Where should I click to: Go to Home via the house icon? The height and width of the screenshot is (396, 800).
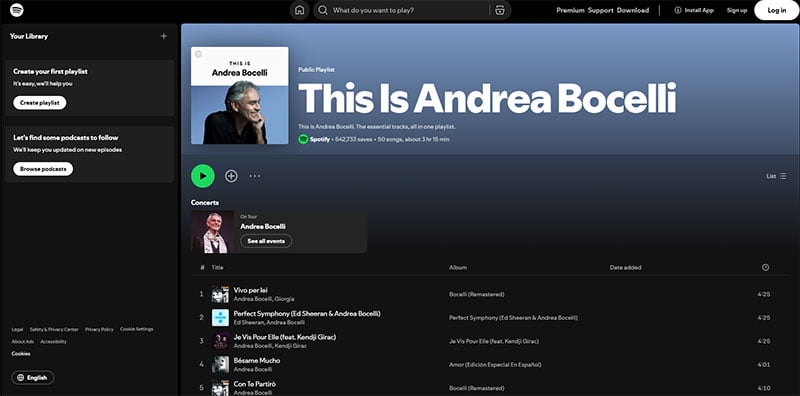click(x=299, y=10)
